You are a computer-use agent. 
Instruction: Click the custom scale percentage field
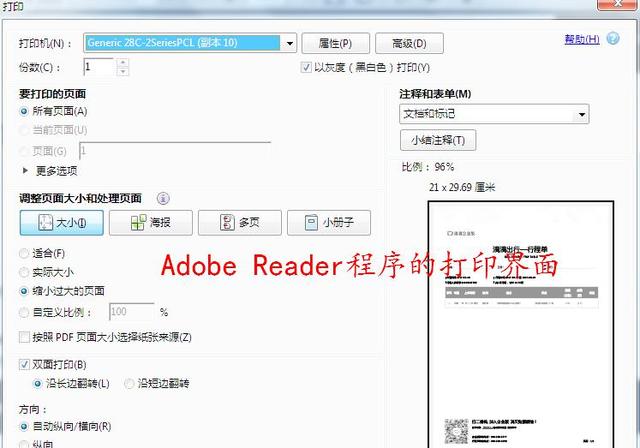click(x=132, y=312)
